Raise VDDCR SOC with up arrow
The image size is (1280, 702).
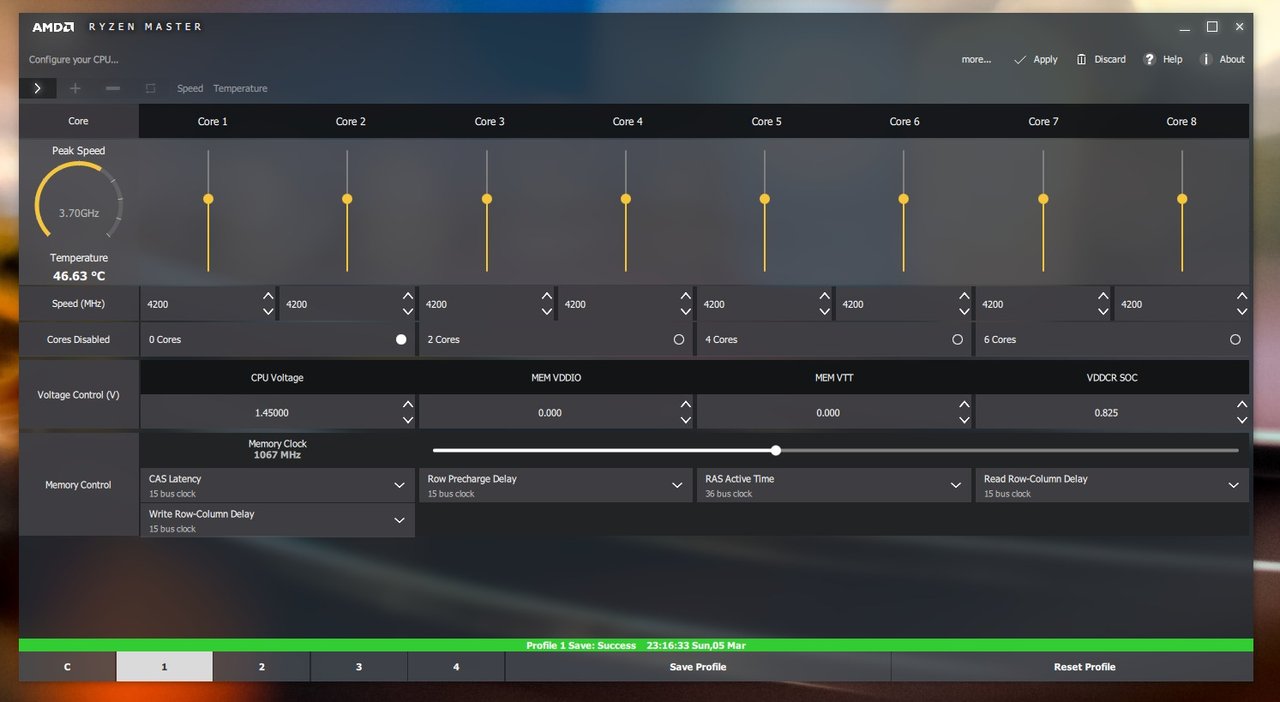tap(1241, 404)
